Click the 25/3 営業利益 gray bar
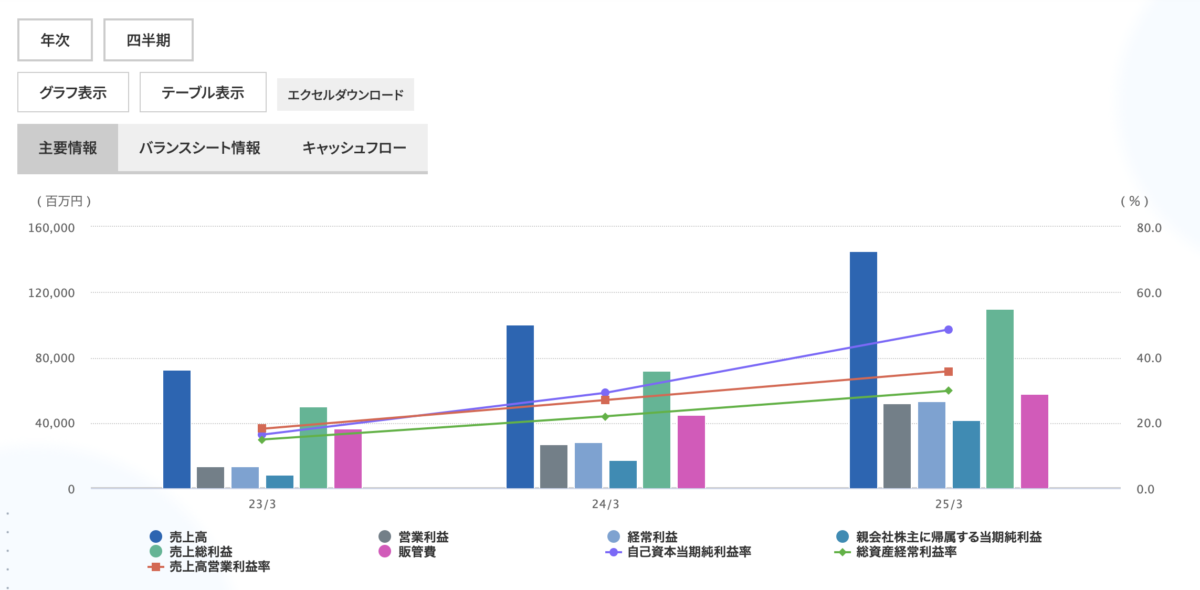The height and width of the screenshot is (590, 1200). coord(897,446)
